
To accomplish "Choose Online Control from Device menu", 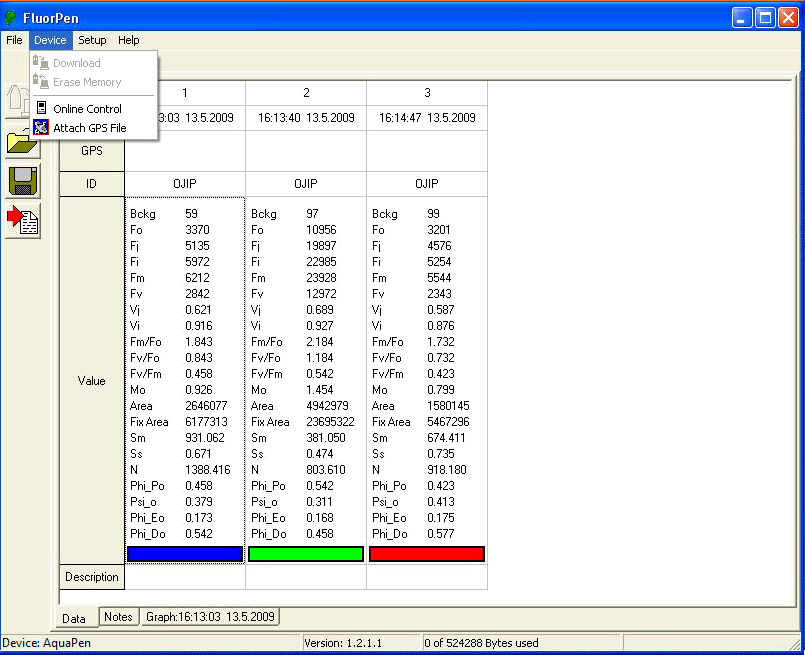I will (x=94, y=109).
